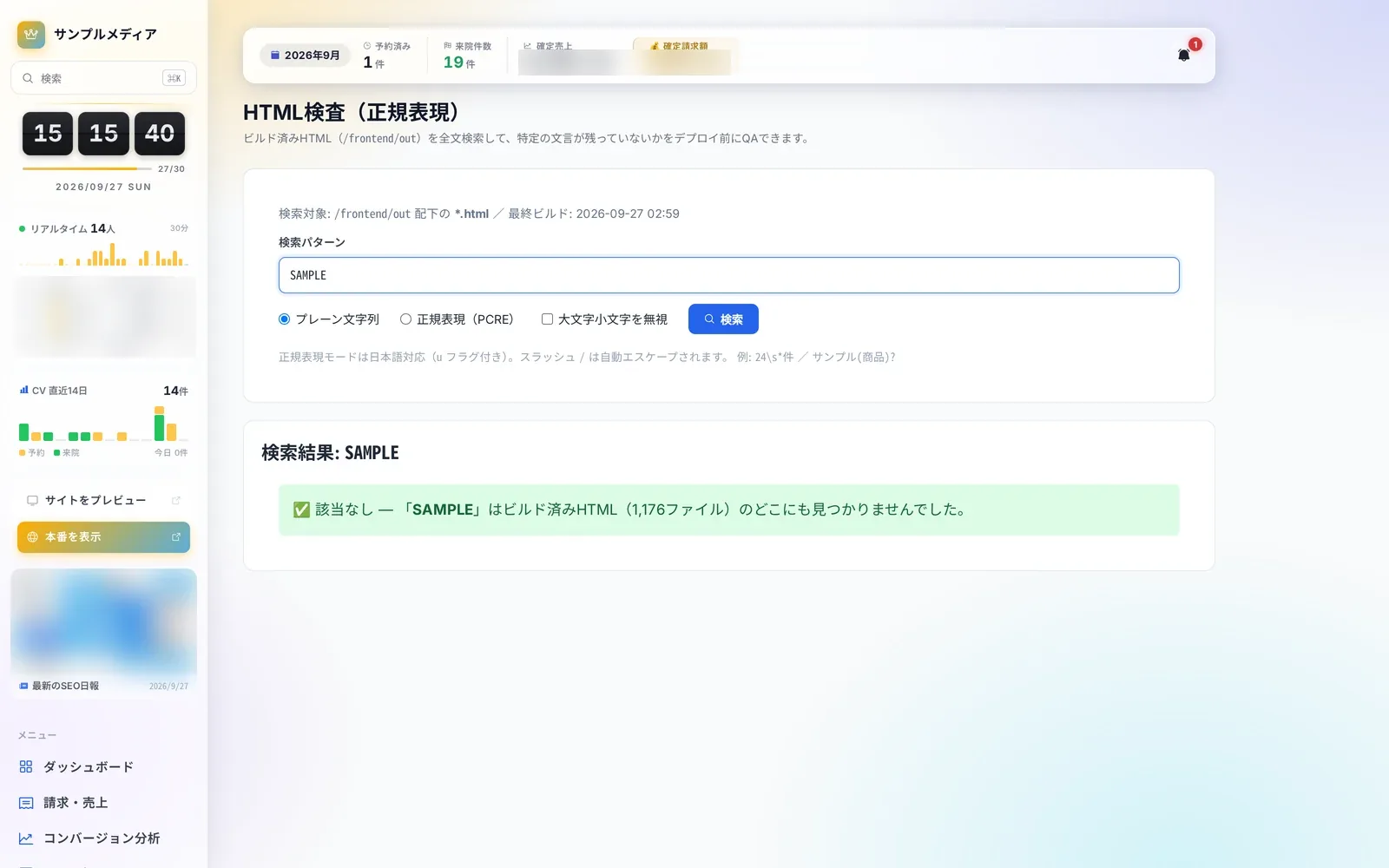Open 請求・売上 menu item
This screenshot has width=1389, height=868.
103,803
